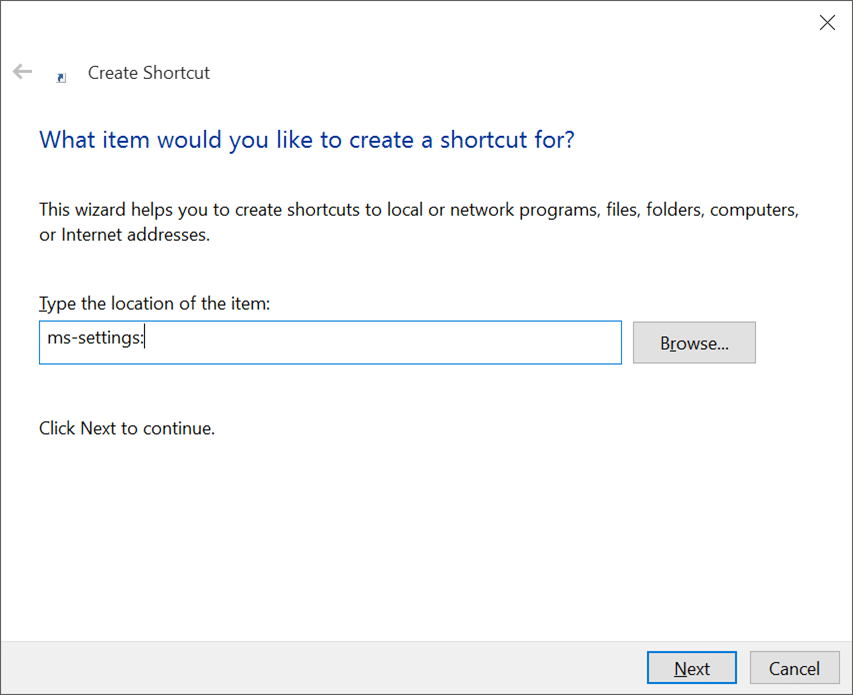This screenshot has height=695, width=853.
Task: Click Cancel to abort the wizard
Action: (794, 668)
